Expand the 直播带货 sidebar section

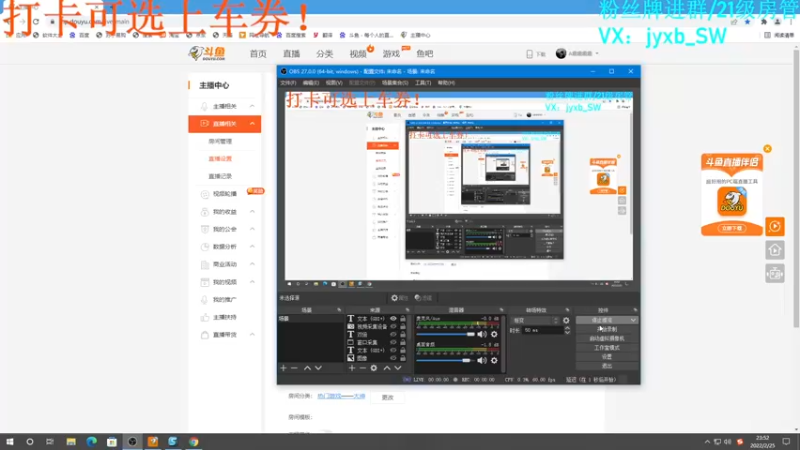(252, 335)
